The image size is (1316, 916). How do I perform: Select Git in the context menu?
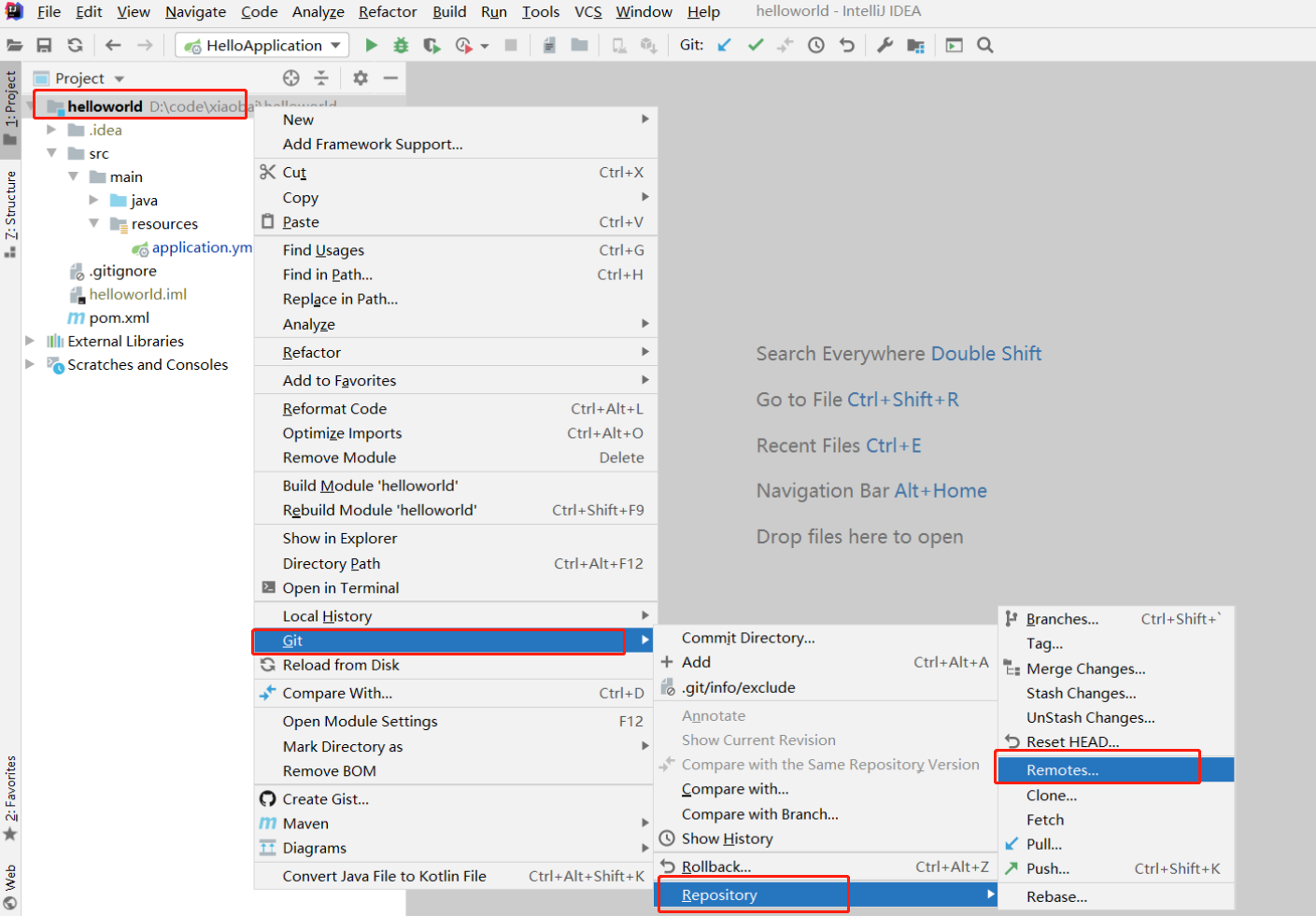coord(455,641)
